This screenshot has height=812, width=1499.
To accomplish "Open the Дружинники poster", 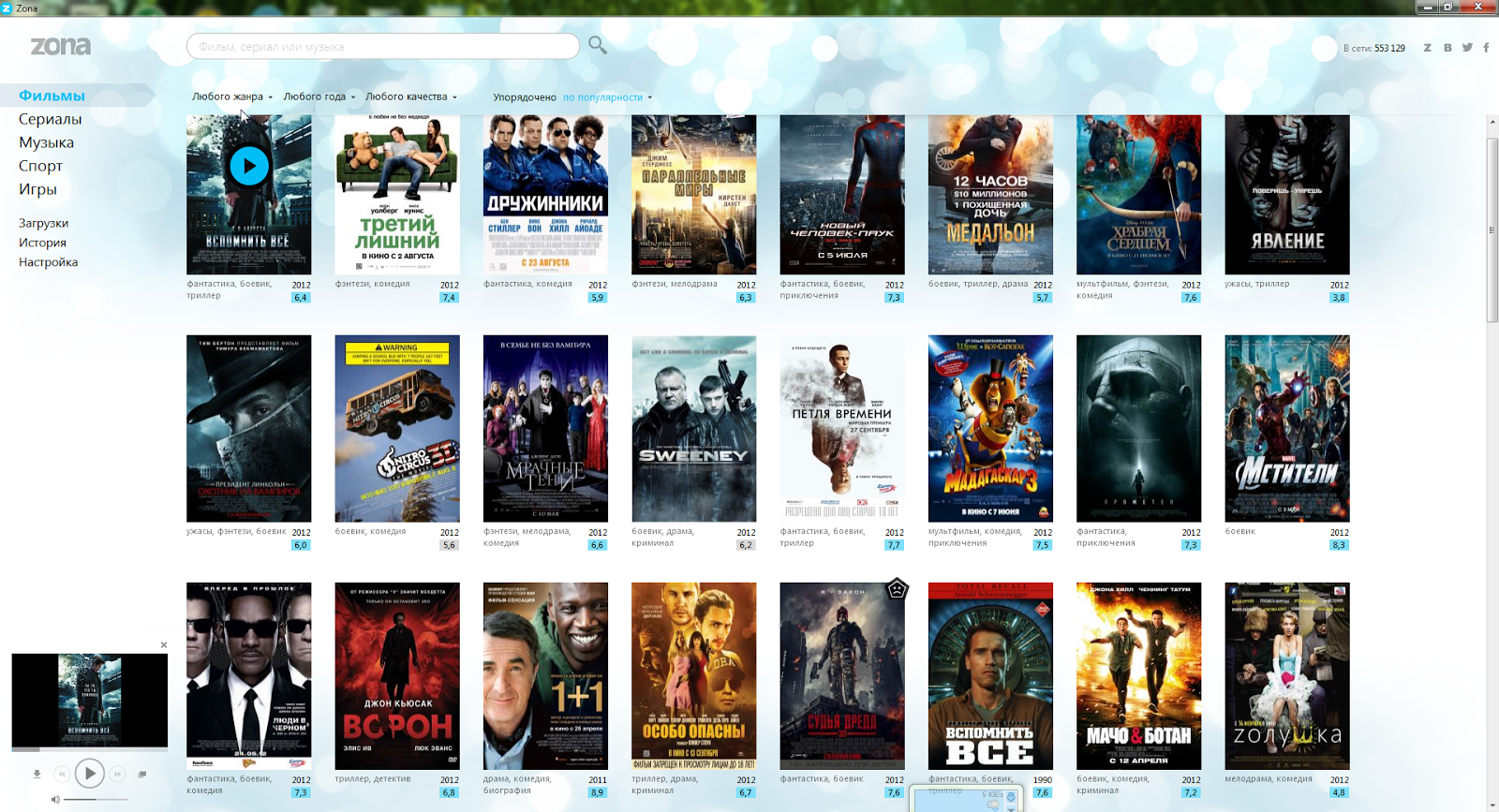I will pyautogui.click(x=545, y=195).
